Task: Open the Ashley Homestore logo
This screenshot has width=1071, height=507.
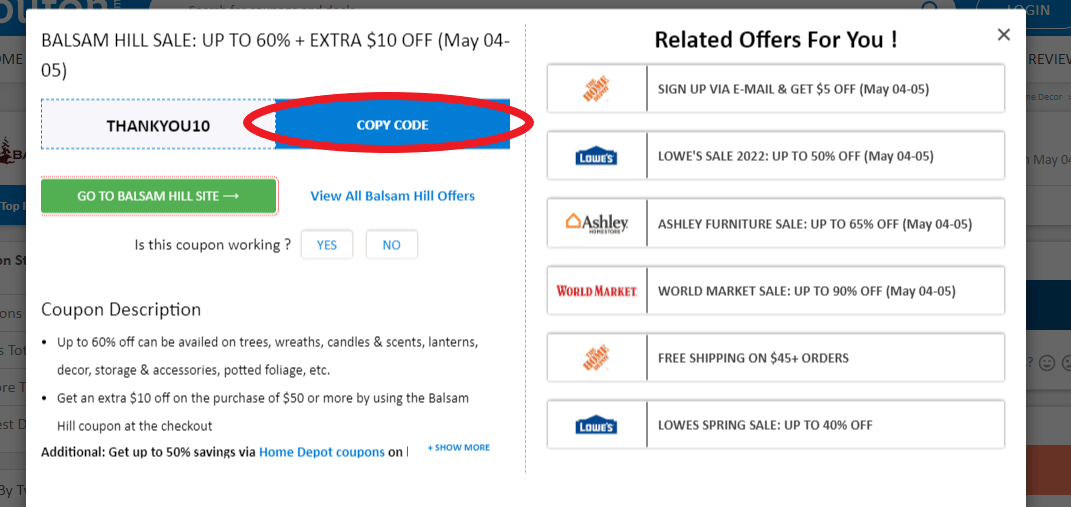Action: [597, 223]
